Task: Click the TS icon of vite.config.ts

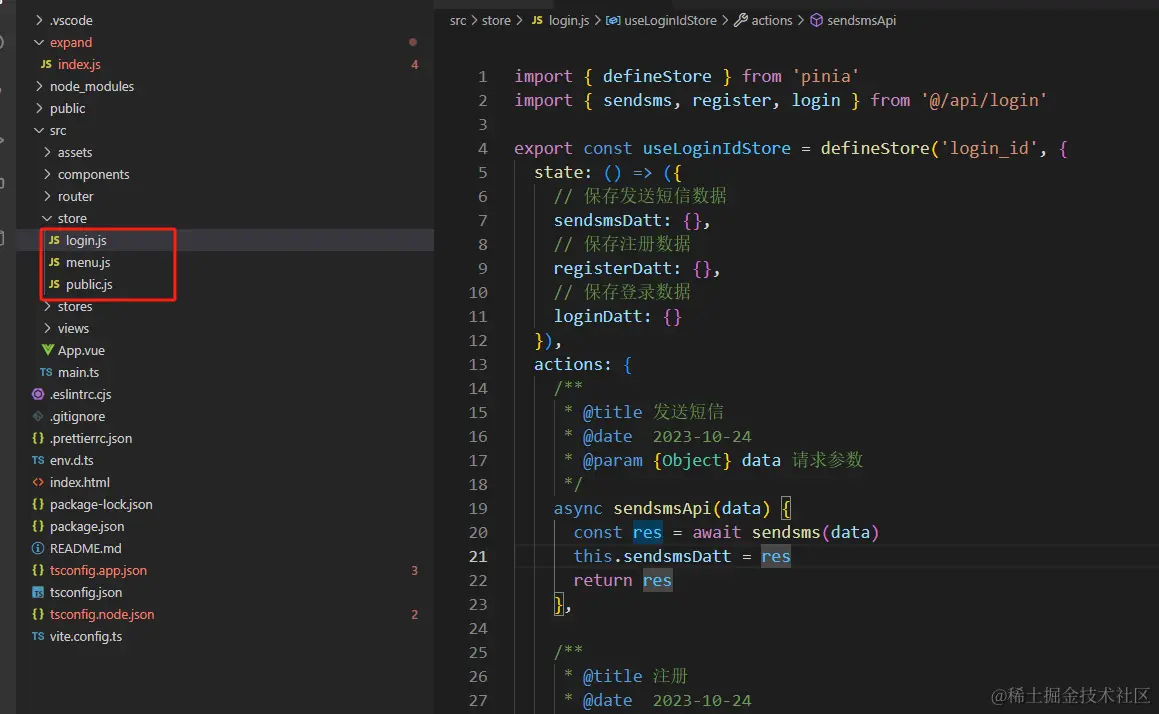Action: 38,636
